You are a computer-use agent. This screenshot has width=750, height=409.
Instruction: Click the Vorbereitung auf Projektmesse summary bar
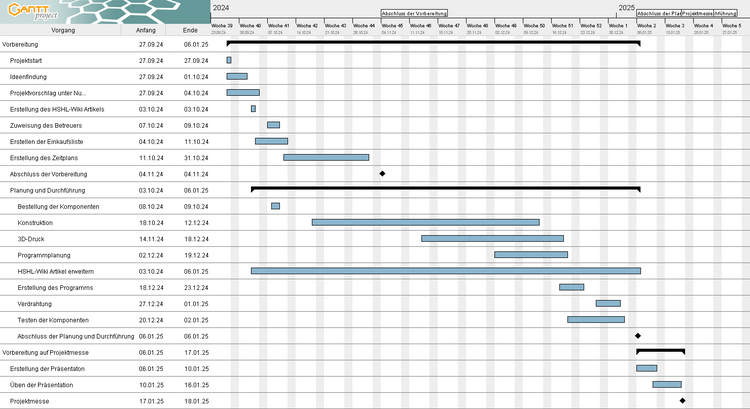pos(660,351)
